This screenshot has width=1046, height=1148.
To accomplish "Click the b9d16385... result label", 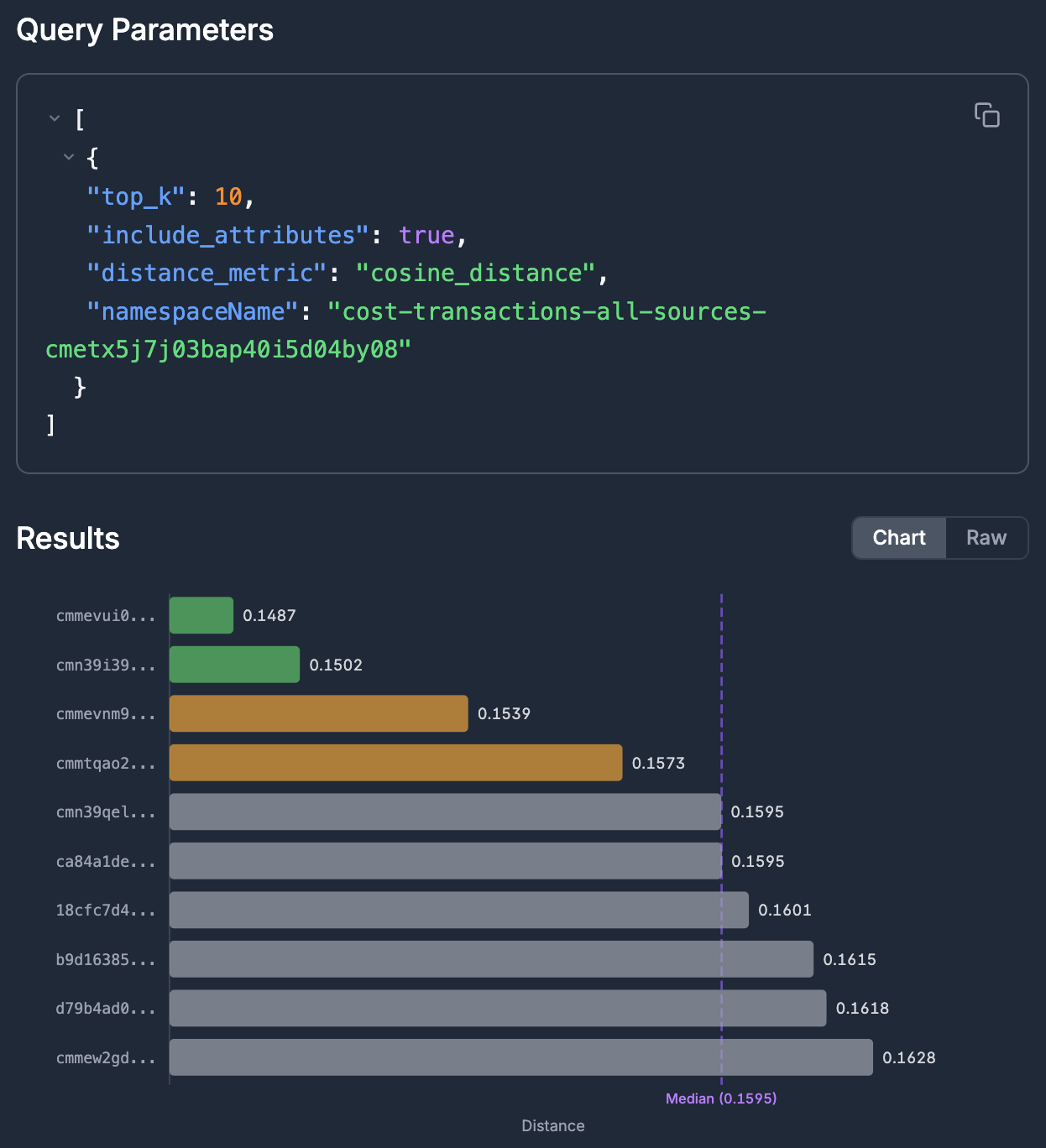I will pyautogui.click(x=106, y=959).
